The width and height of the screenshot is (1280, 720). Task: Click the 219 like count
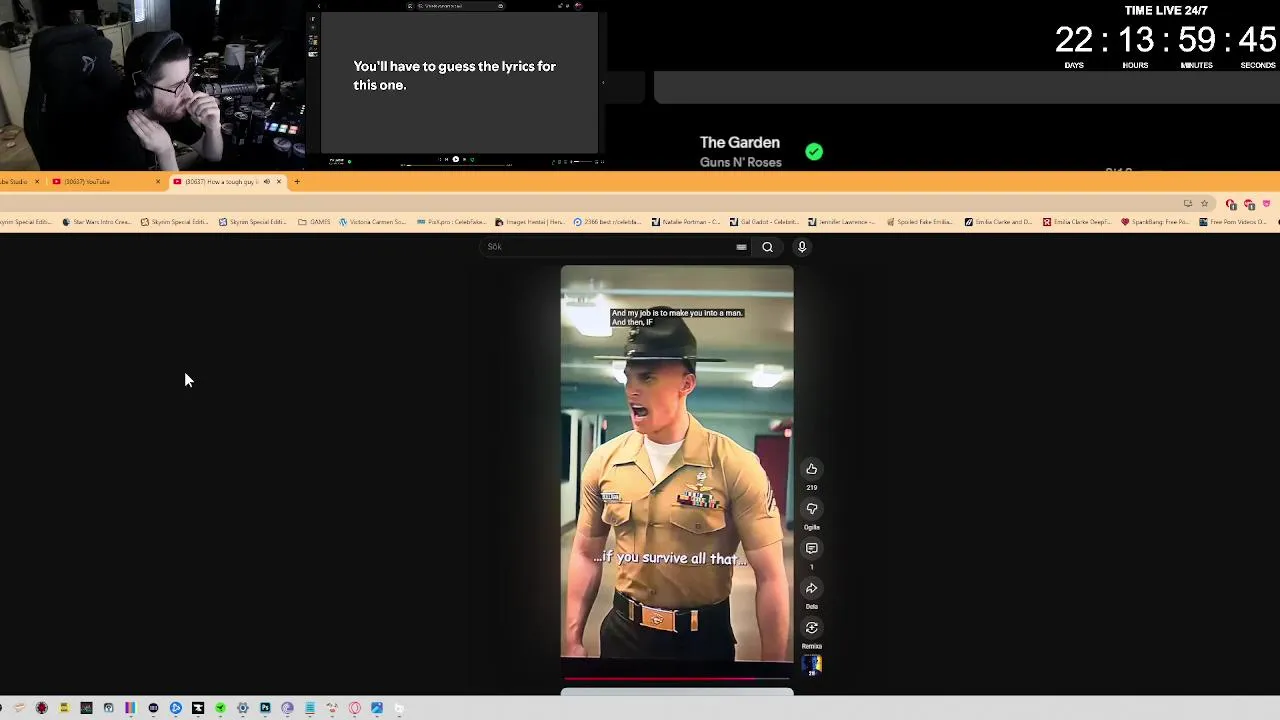point(812,488)
